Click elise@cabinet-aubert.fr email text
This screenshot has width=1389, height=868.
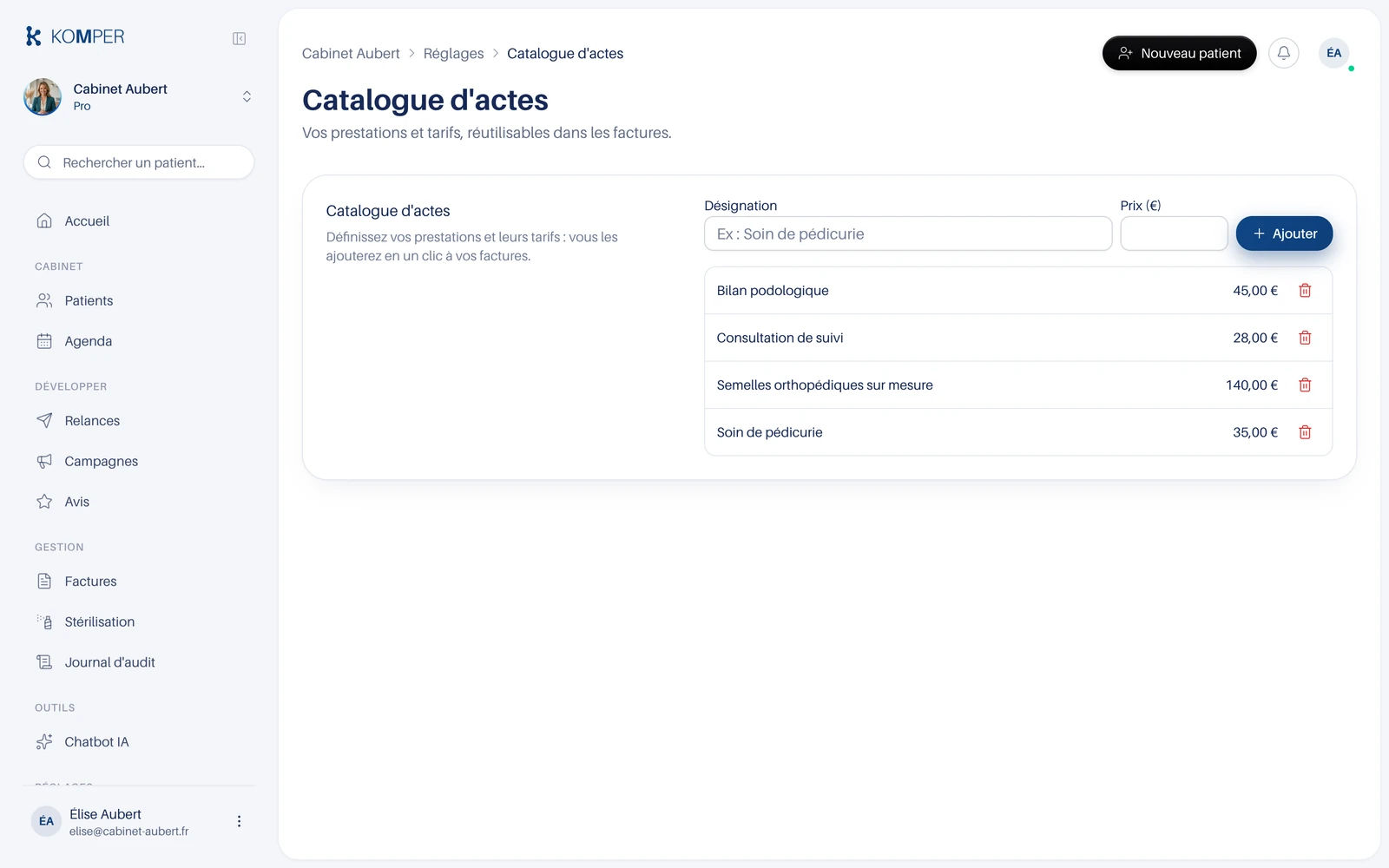pyautogui.click(x=128, y=832)
